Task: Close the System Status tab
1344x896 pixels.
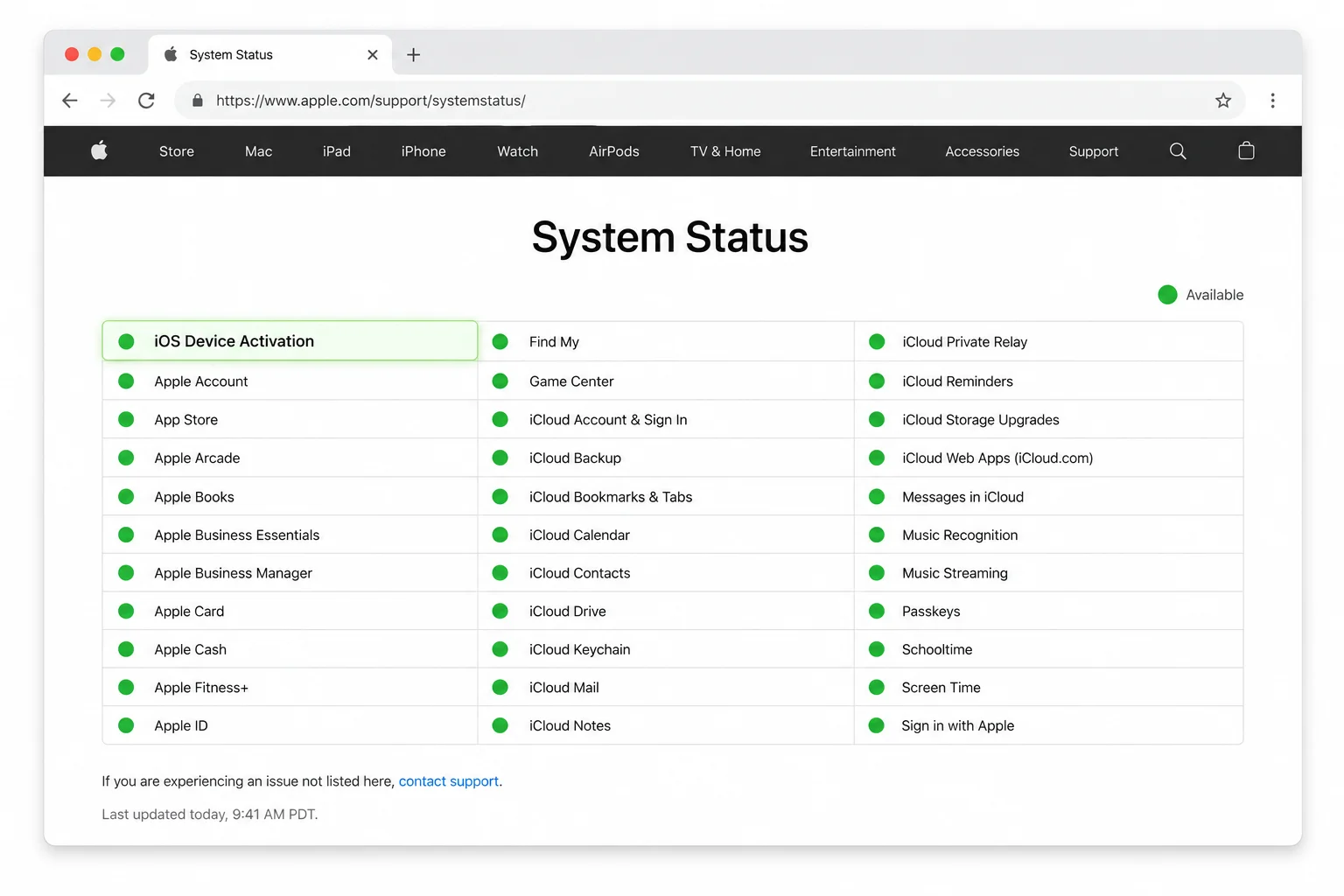Action: click(x=373, y=54)
